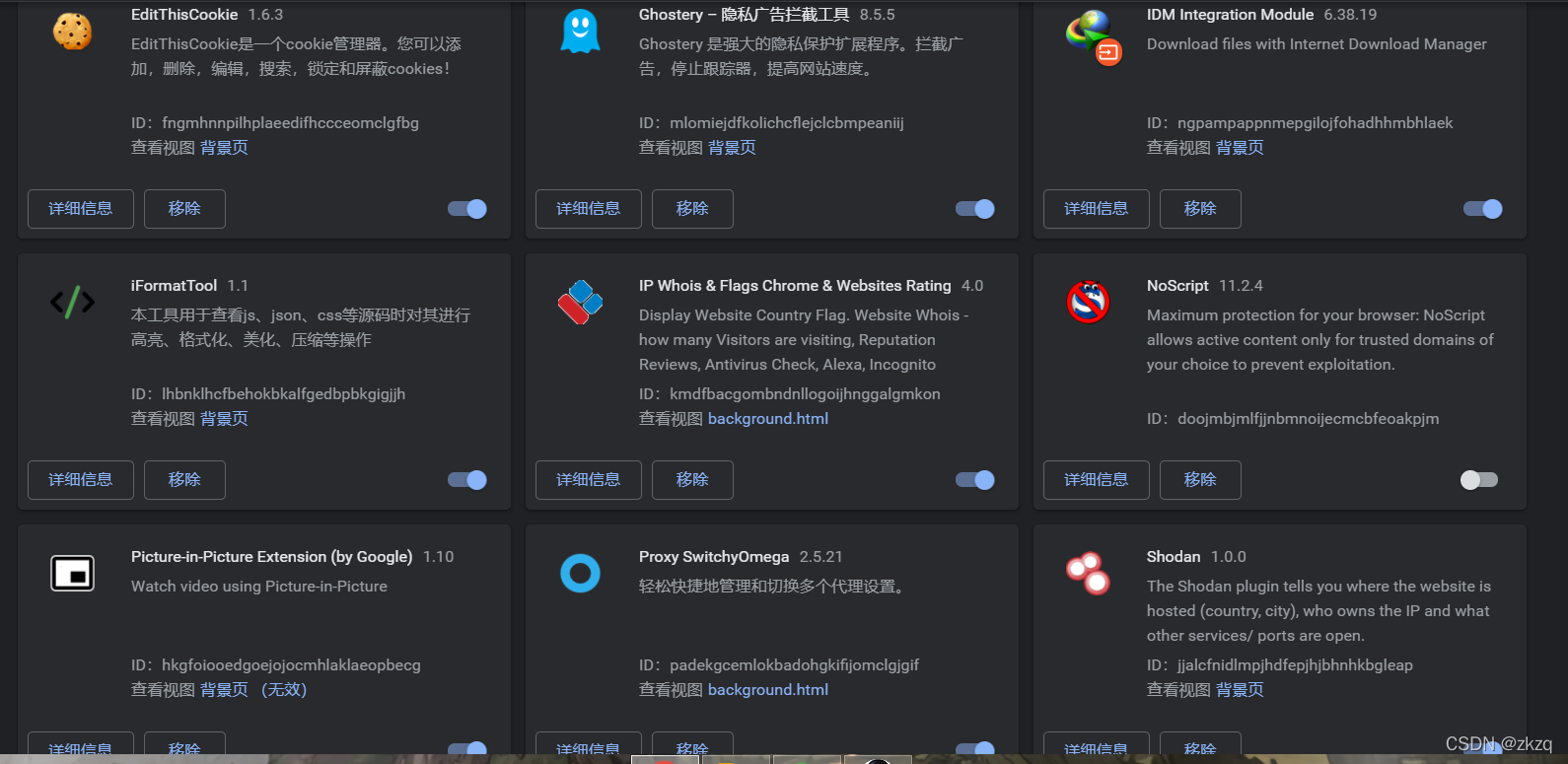The height and width of the screenshot is (764, 1568).
Task: Open EditThisCookie's 背景页 link
Action: click(x=224, y=148)
